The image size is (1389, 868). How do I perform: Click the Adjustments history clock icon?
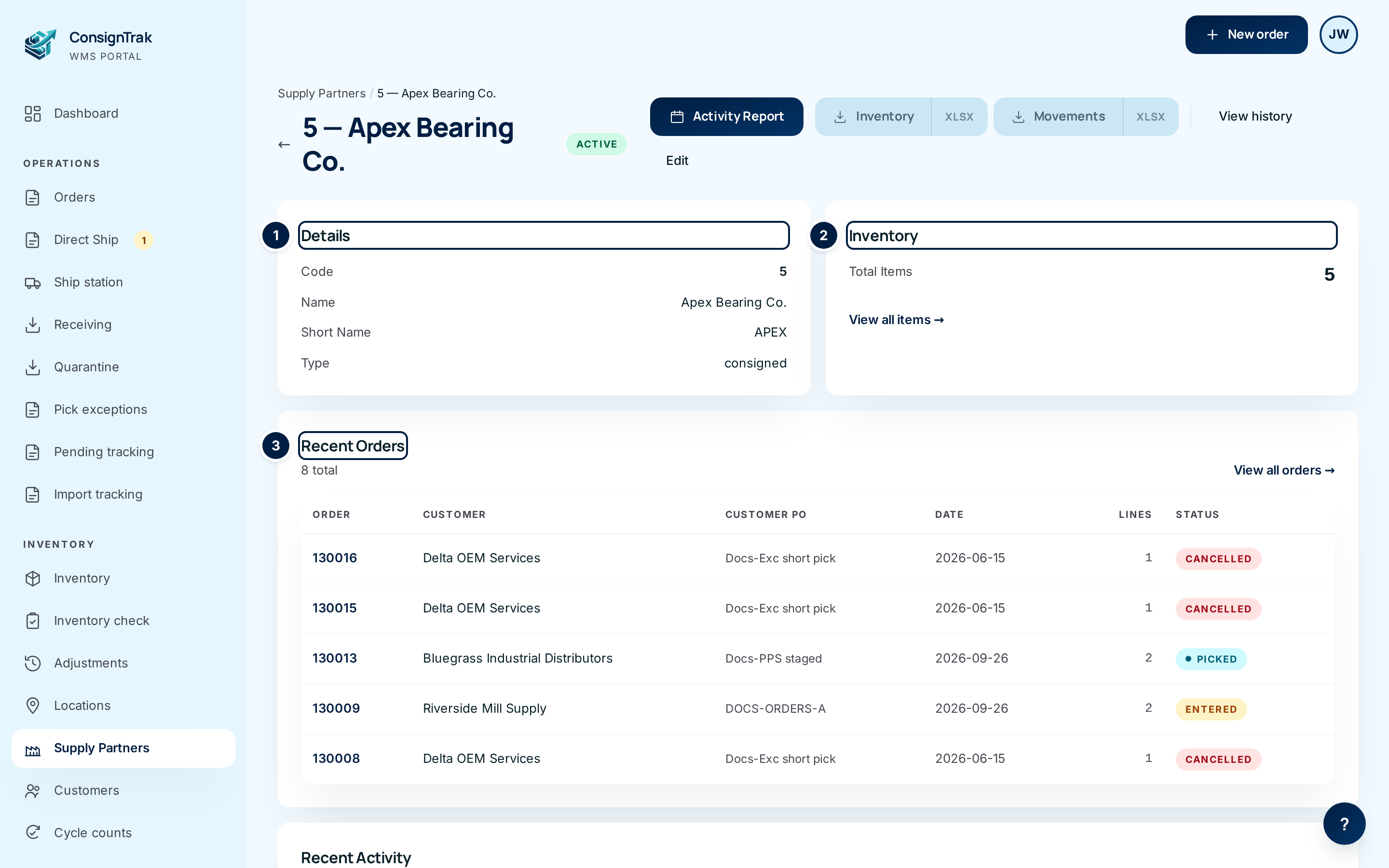click(x=33, y=664)
